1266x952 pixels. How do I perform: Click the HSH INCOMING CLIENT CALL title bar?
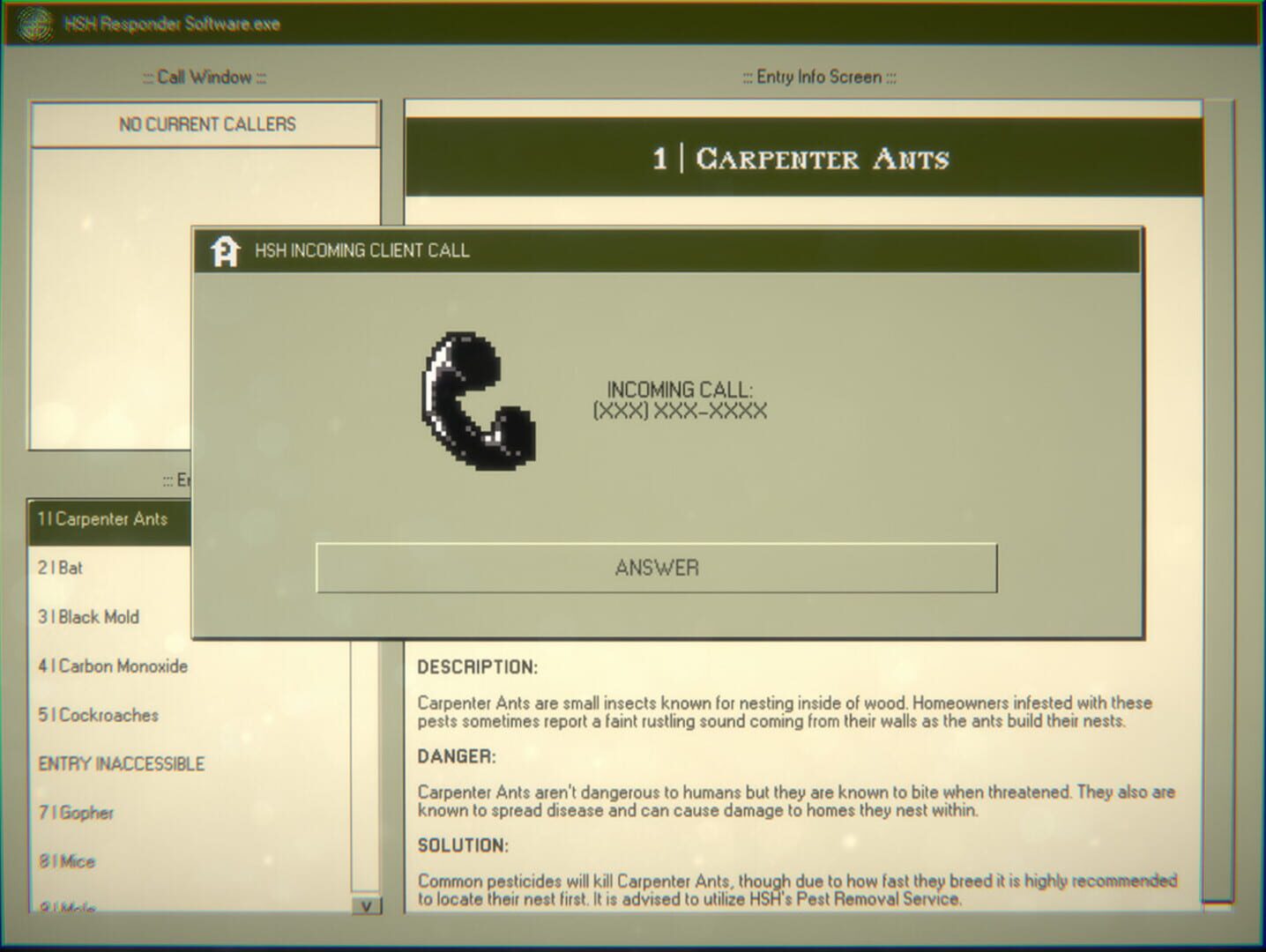[365, 250]
